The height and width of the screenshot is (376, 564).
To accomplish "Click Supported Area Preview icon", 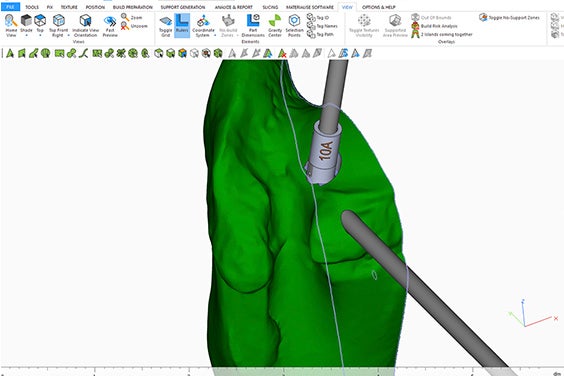I will [x=395, y=21].
